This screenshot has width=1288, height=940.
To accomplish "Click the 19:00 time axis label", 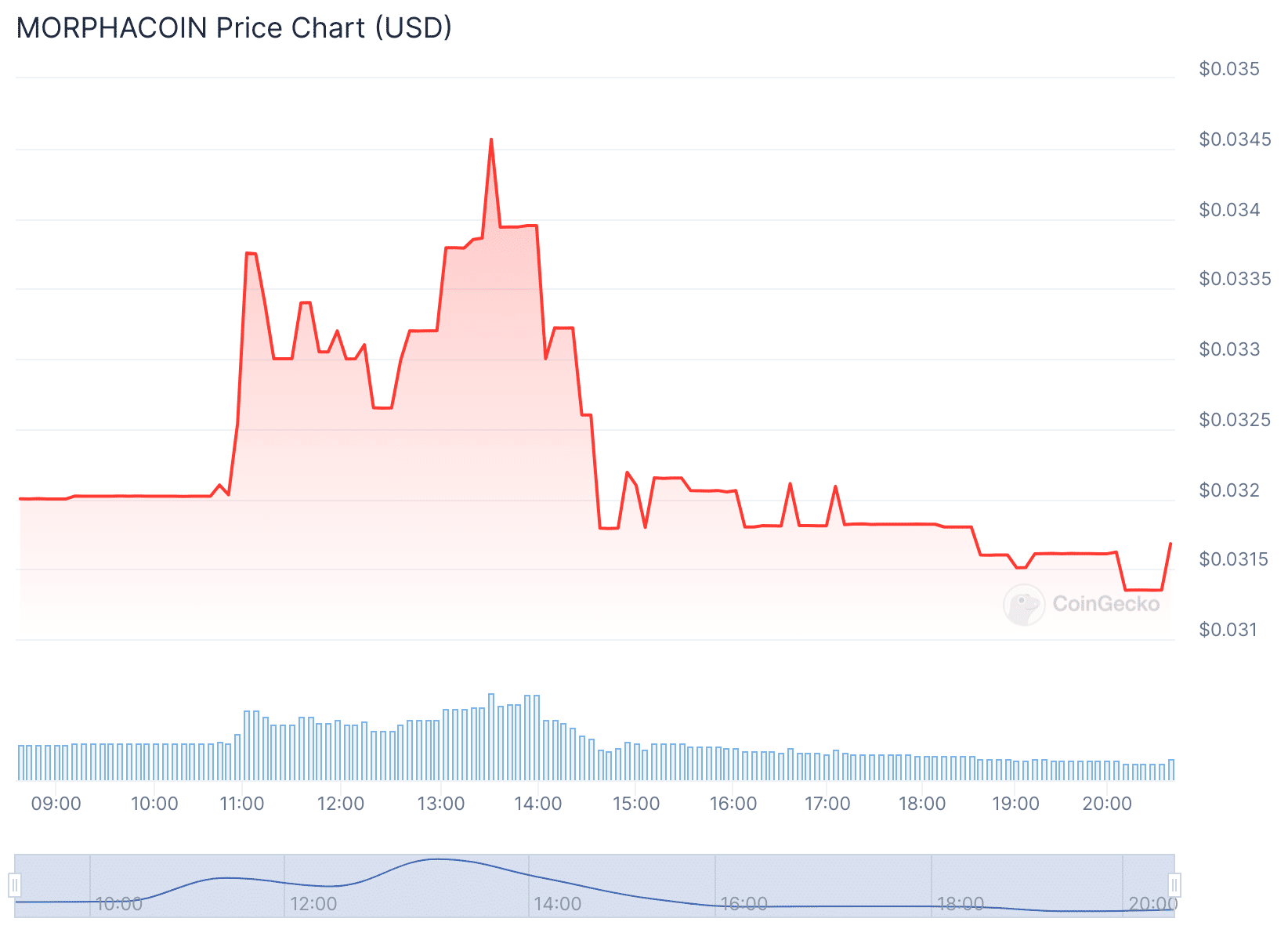I will pyautogui.click(x=1016, y=804).
